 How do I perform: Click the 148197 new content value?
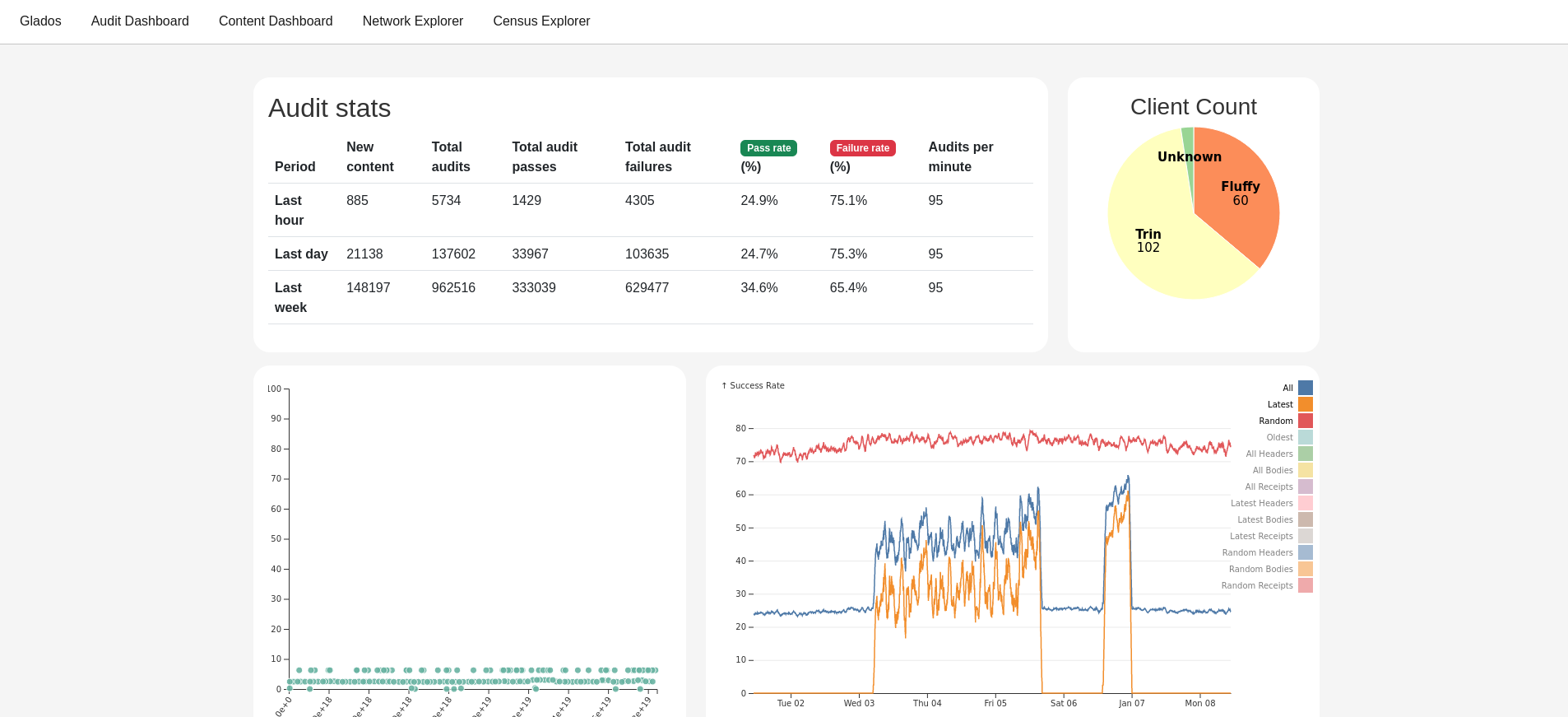[x=369, y=287]
